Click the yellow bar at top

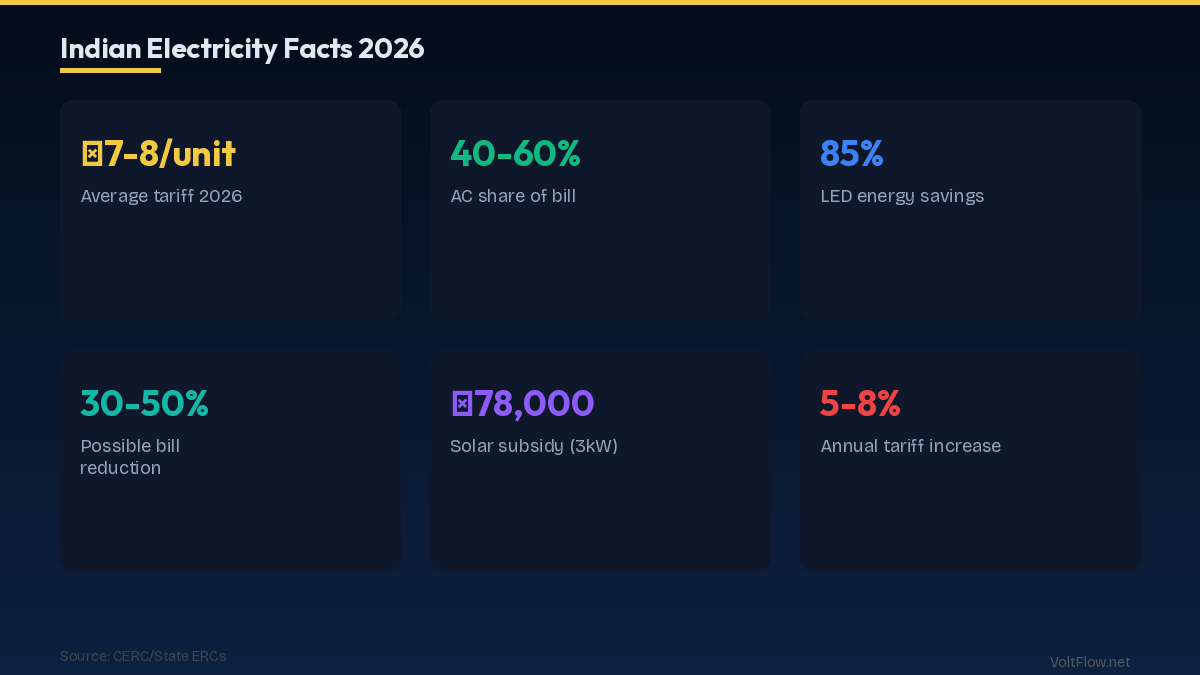pos(600,4)
